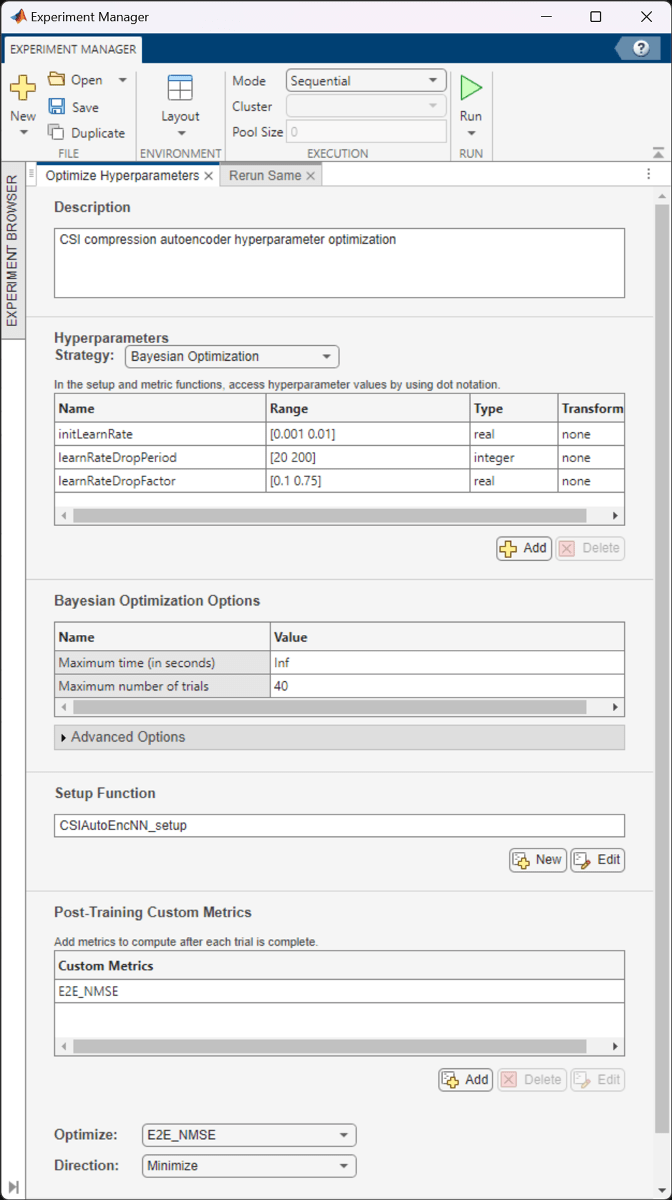672x1200 pixels.
Task: Open the Layout grid icon
Action: point(180,89)
